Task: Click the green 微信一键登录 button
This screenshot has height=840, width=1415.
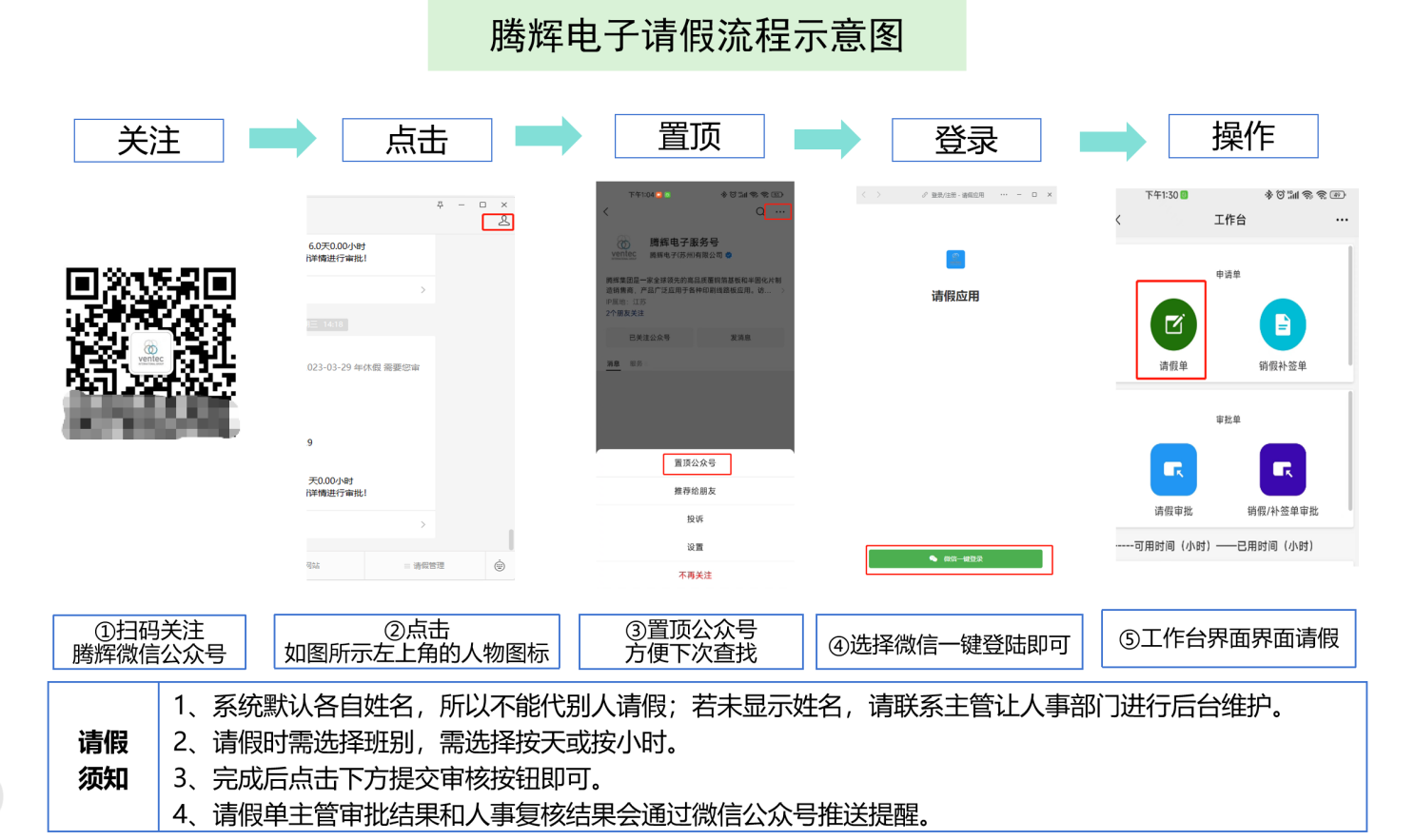Action: click(955, 559)
